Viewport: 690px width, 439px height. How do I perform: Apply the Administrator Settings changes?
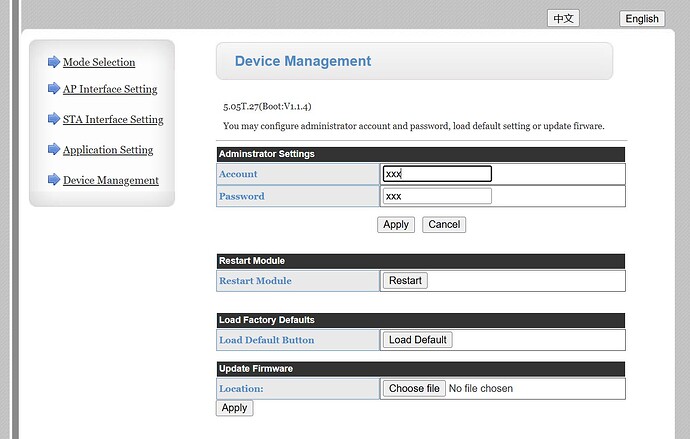[396, 224]
